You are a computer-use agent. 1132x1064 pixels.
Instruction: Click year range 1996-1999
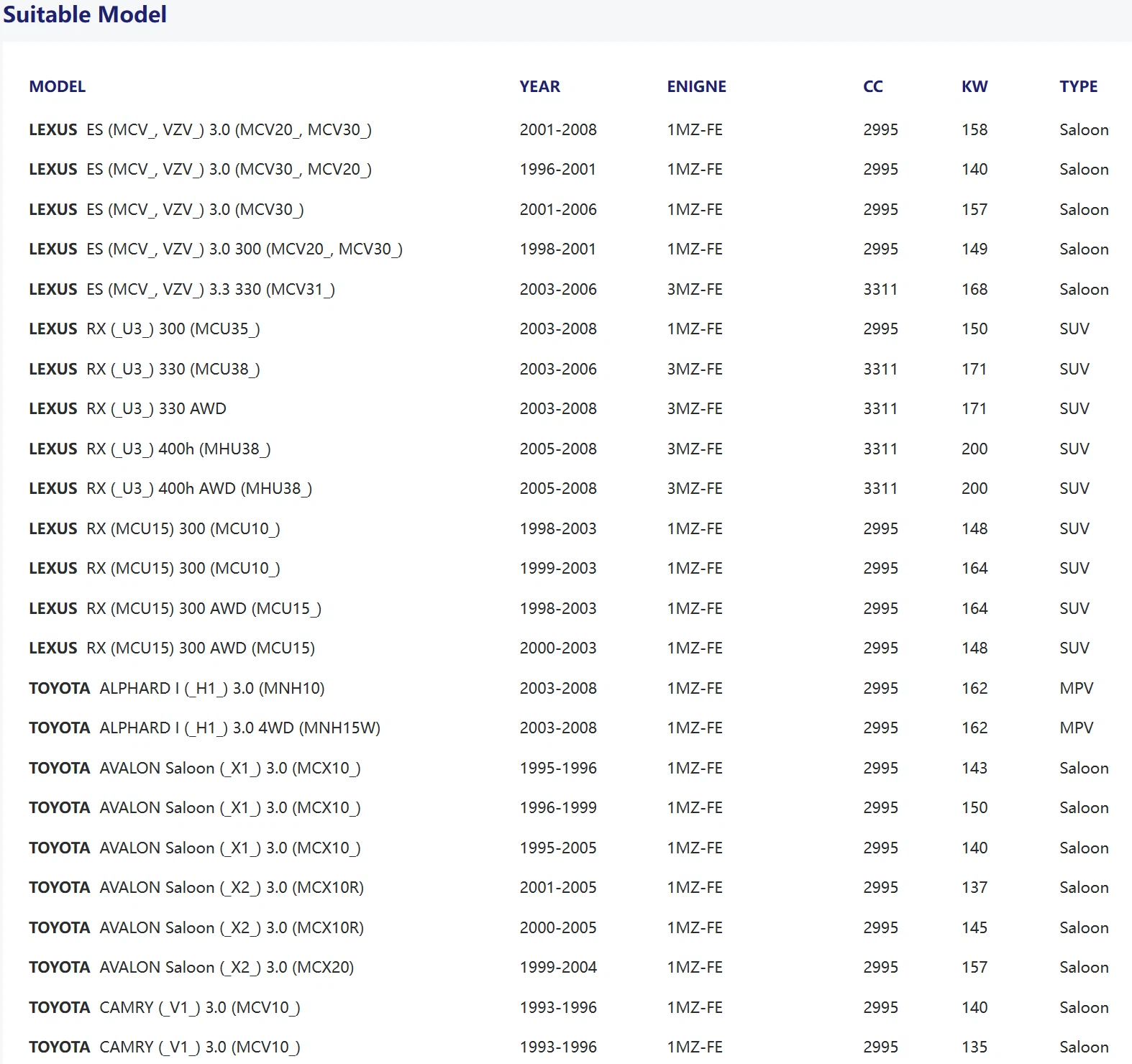(x=558, y=808)
